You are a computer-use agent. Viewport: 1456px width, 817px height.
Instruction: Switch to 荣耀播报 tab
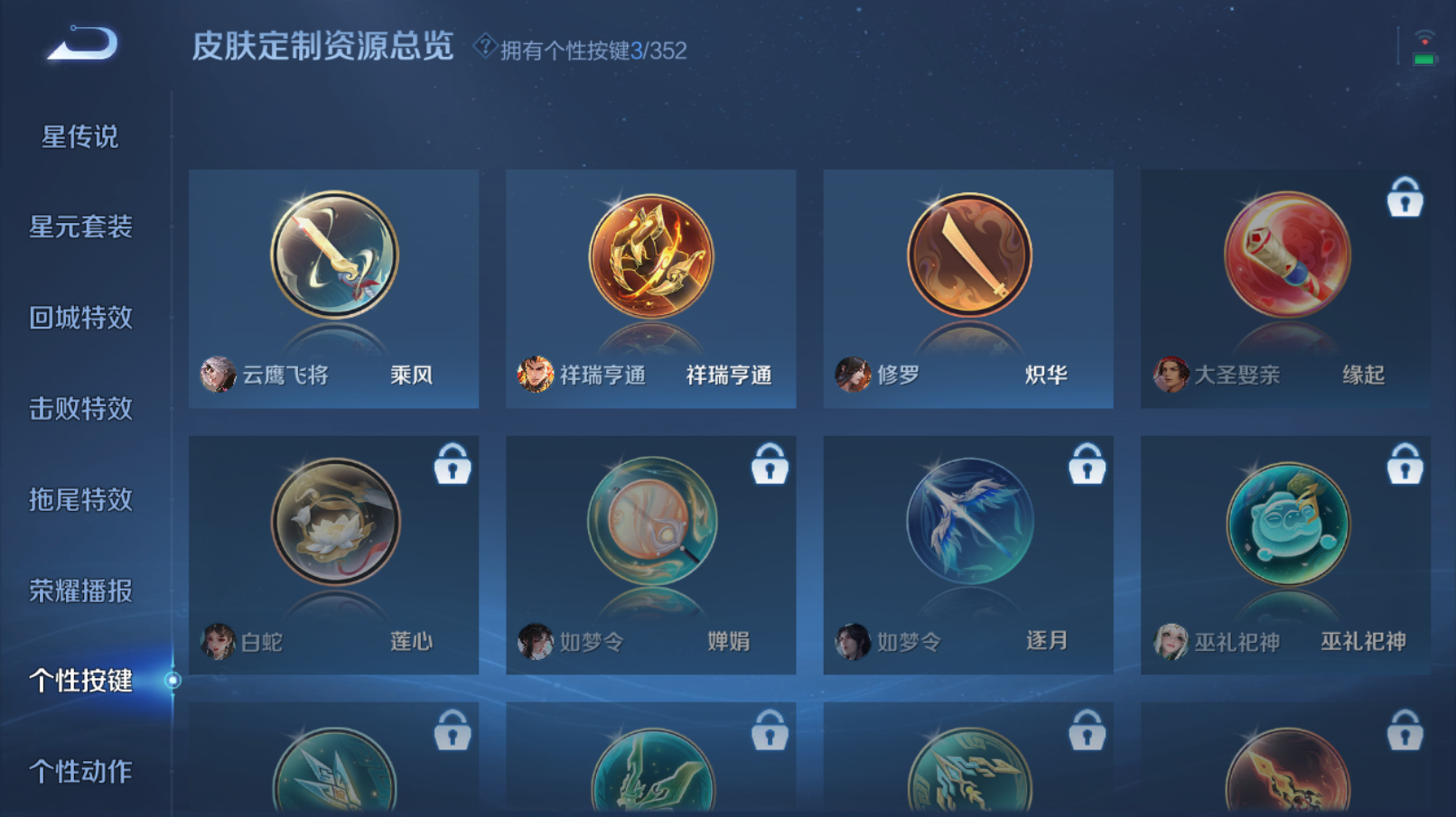click(80, 591)
